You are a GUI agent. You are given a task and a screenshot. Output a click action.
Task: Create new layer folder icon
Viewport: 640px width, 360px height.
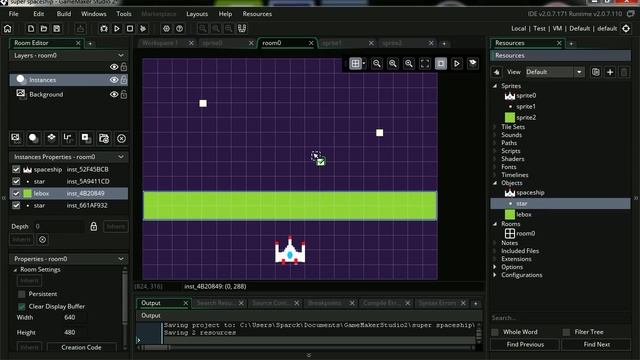click(104, 138)
